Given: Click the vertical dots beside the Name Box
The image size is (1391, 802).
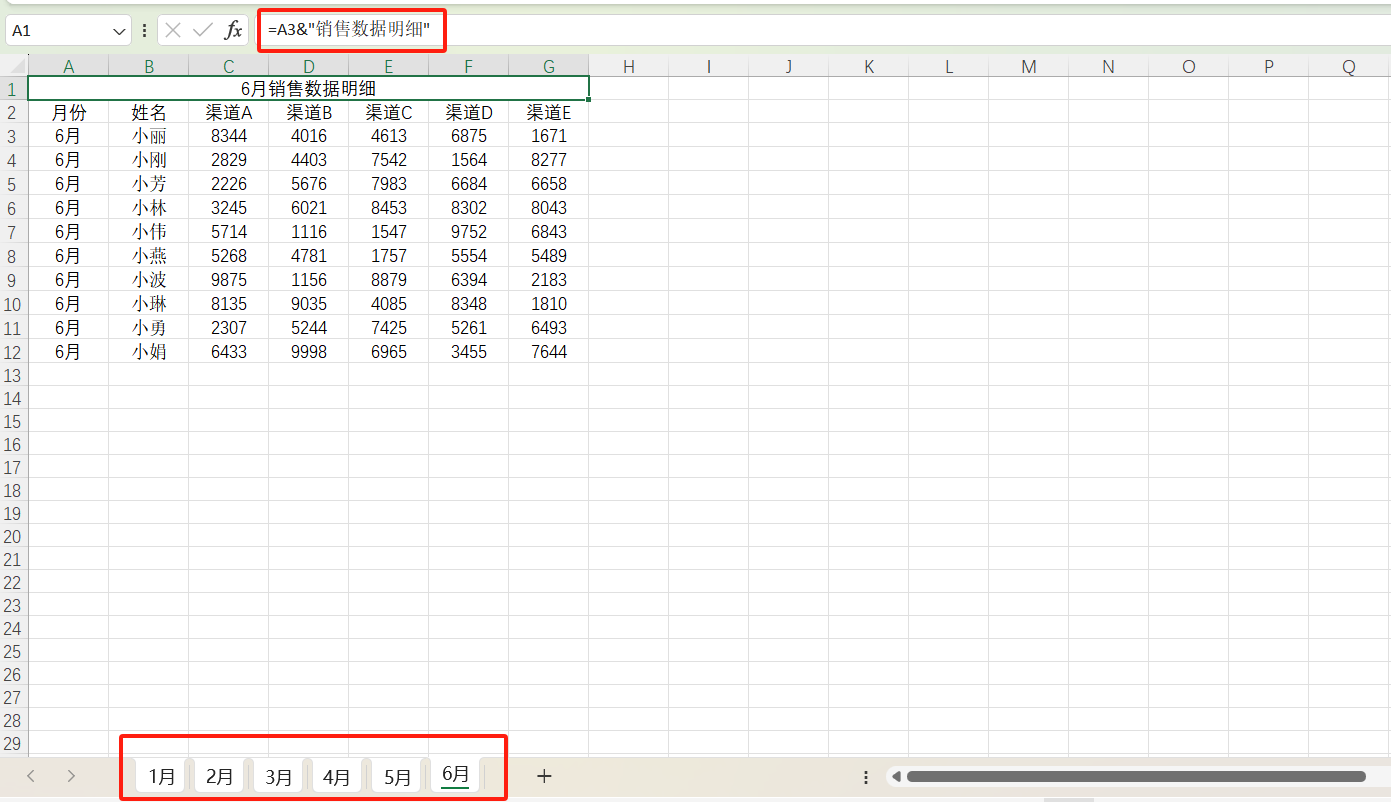Looking at the screenshot, I should click(x=145, y=31).
